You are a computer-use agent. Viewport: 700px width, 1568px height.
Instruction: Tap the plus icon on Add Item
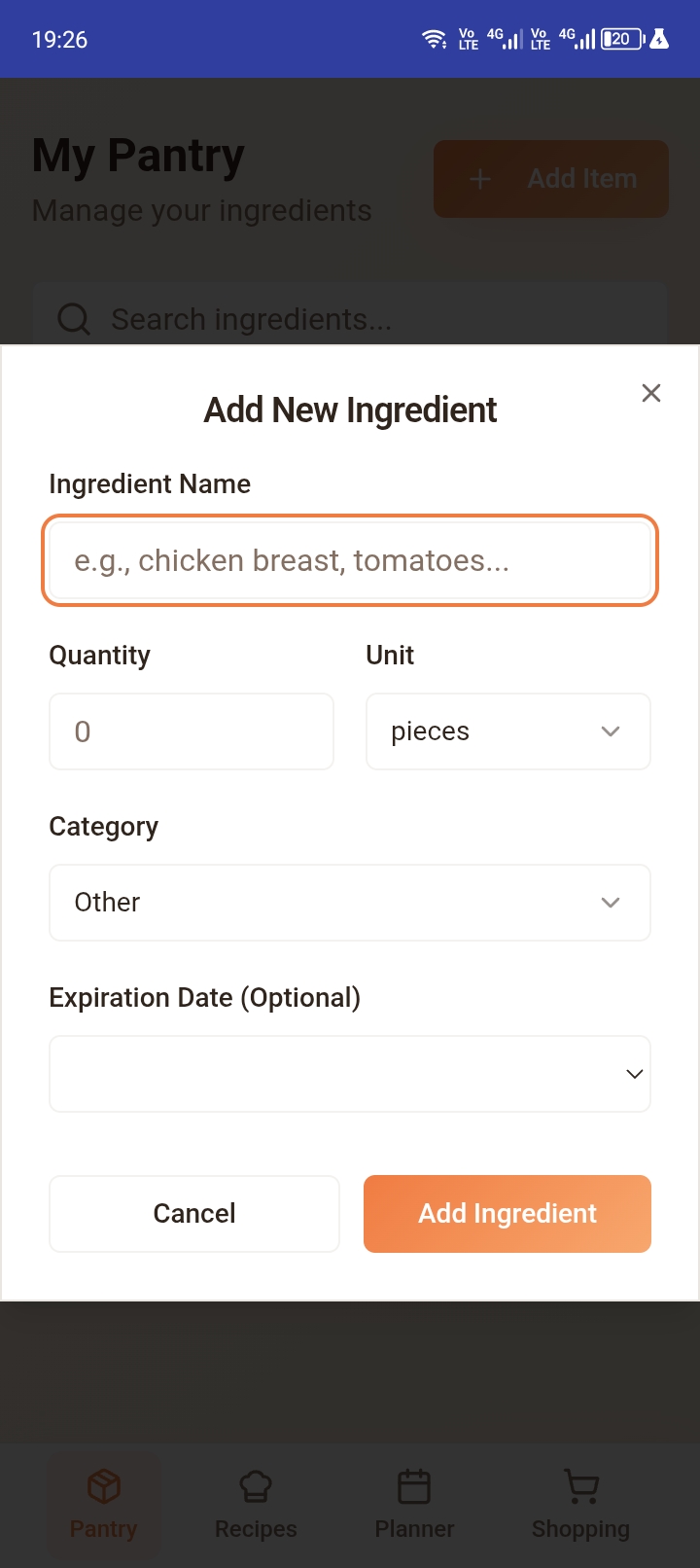point(480,179)
